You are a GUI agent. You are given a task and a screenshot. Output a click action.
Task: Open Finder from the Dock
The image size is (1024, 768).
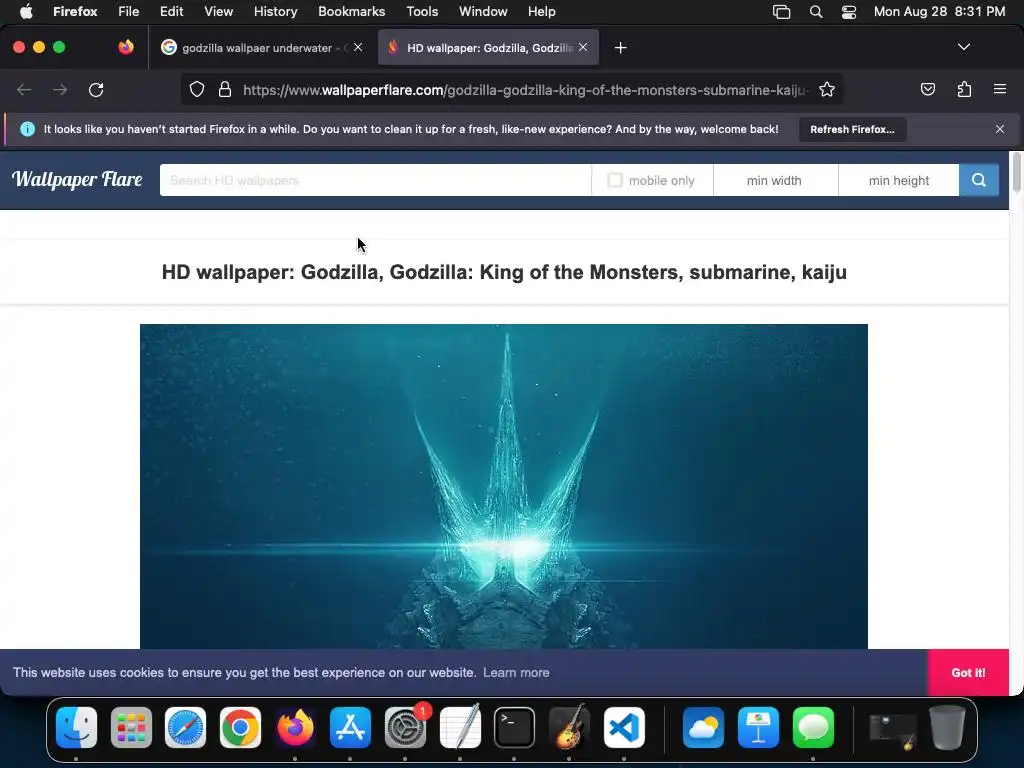[x=76, y=728]
